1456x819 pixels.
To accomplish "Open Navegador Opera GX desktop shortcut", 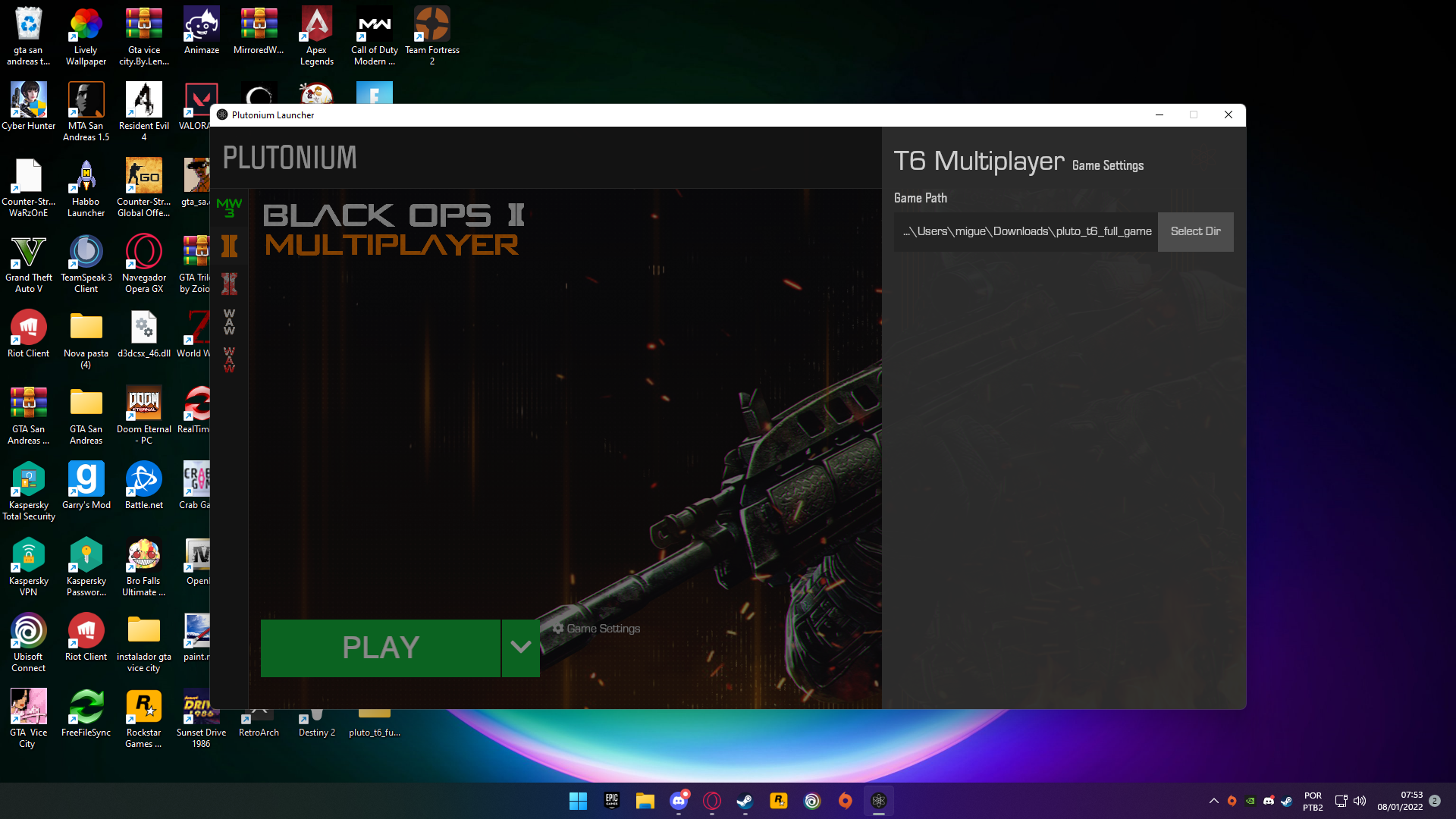I will pos(144,263).
